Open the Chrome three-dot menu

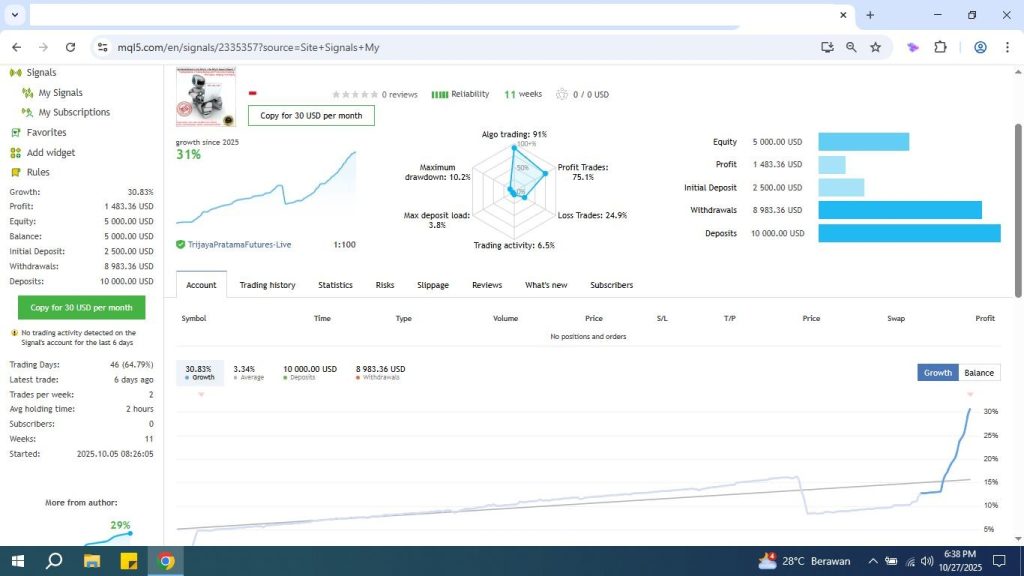click(x=1007, y=47)
